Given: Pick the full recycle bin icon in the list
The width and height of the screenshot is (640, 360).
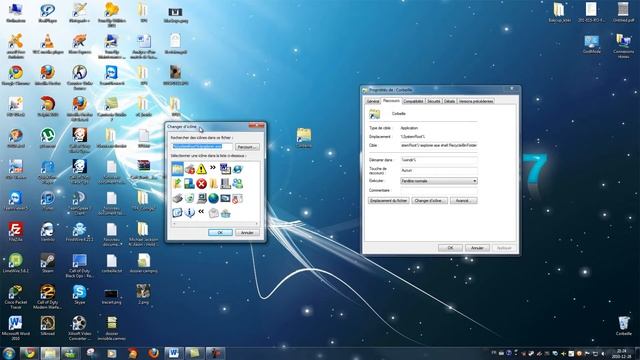Looking at the screenshot, I should pos(225,213).
